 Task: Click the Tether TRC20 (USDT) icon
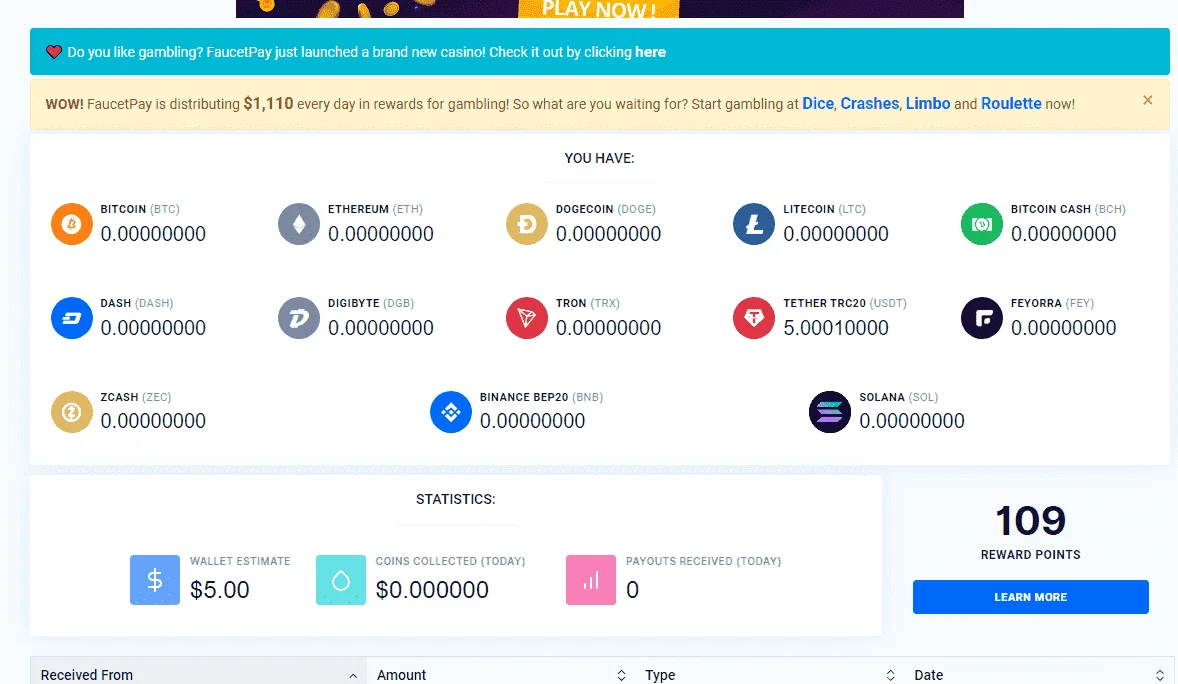coord(754,318)
